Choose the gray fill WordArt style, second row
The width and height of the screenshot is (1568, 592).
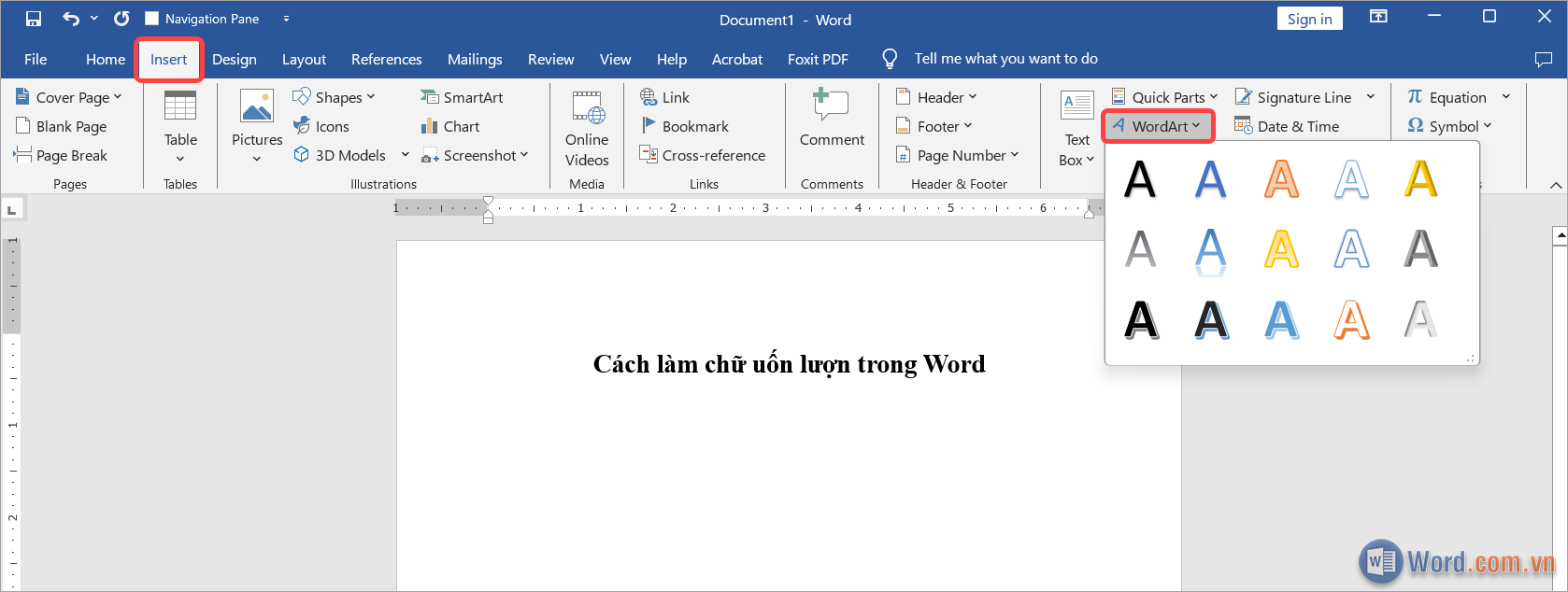click(x=1140, y=249)
